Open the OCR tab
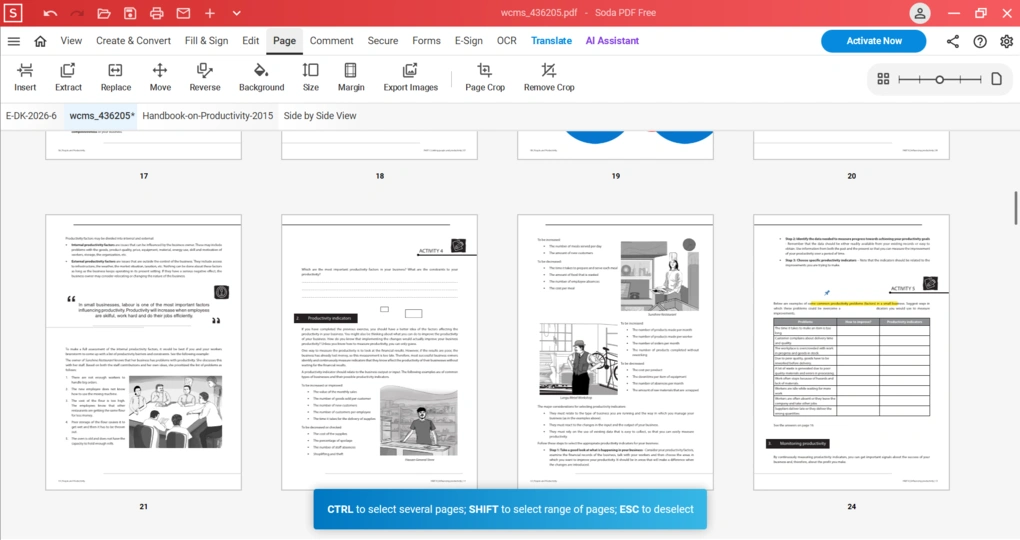This screenshot has height=540, width=1020. [507, 40]
